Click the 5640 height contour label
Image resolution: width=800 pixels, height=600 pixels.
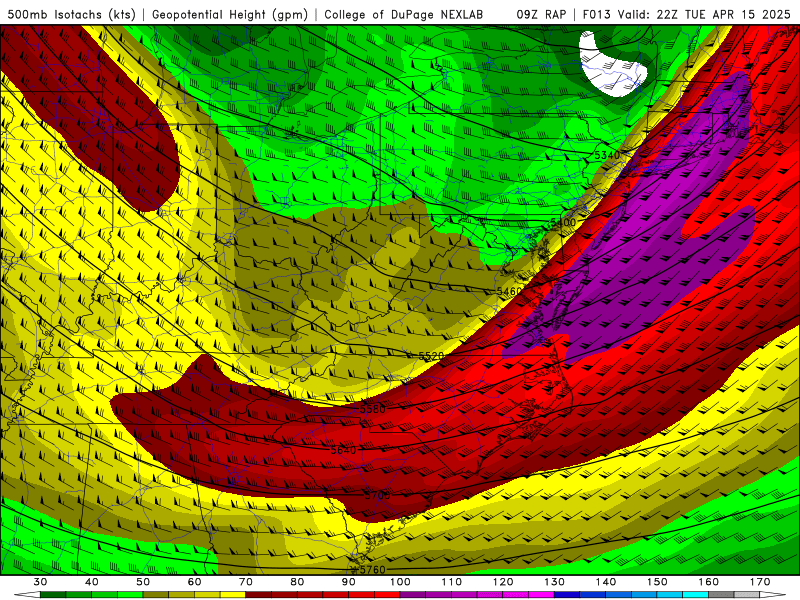point(343,450)
